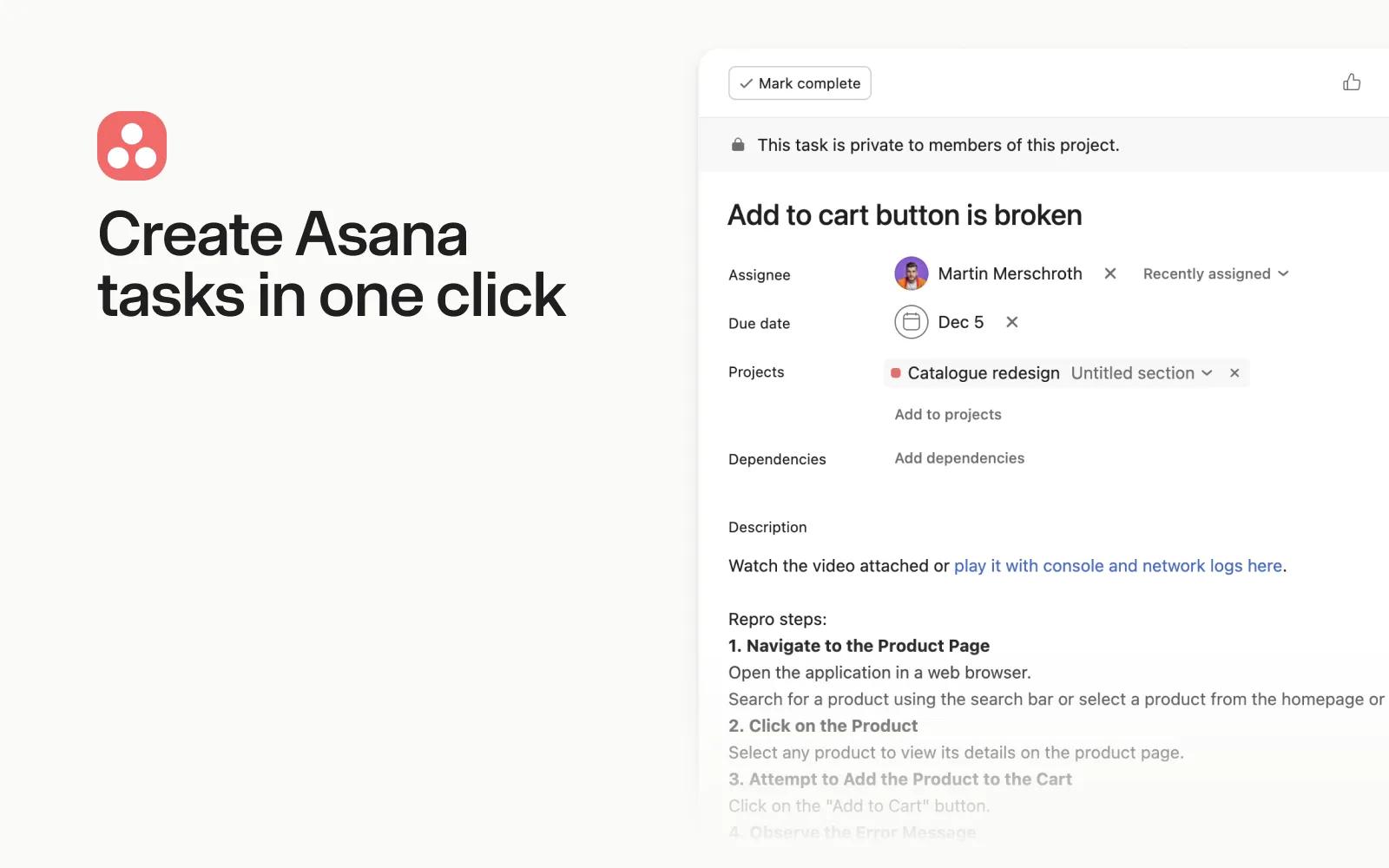
Task: Remove assignee with the X beside Martin Merschroth
Action: [x=1110, y=273]
